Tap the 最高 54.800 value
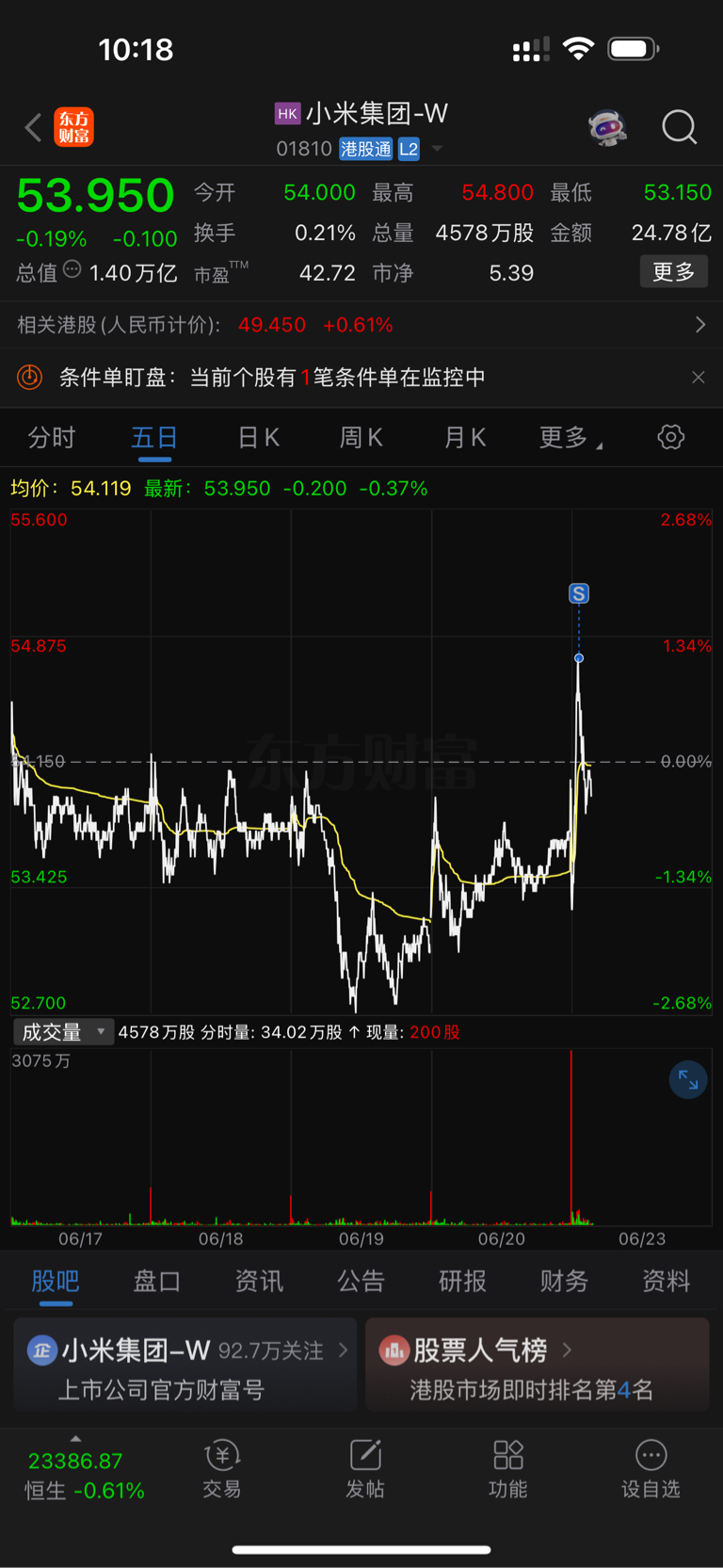This screenshot has width=723, height=1568. [497, 193]
